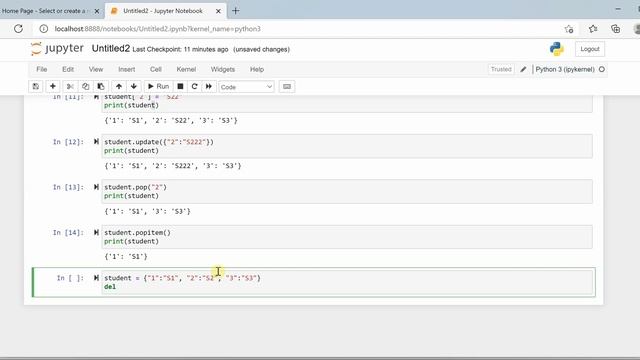Screen dimensions: 640x360
Task: Add this page to favorites star icon
Action: pyautogui.click(x=569, y=29)
